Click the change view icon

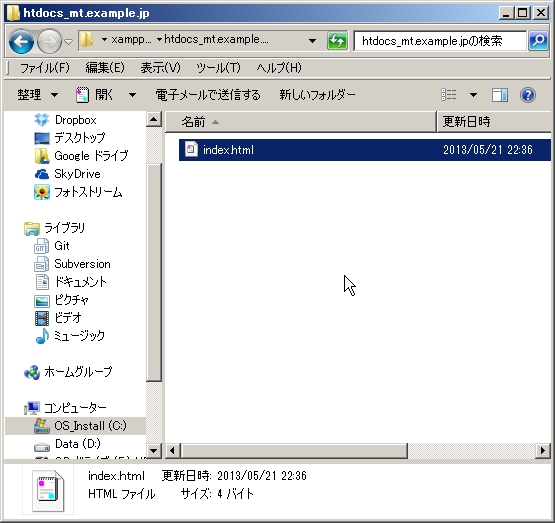[449, 95]
